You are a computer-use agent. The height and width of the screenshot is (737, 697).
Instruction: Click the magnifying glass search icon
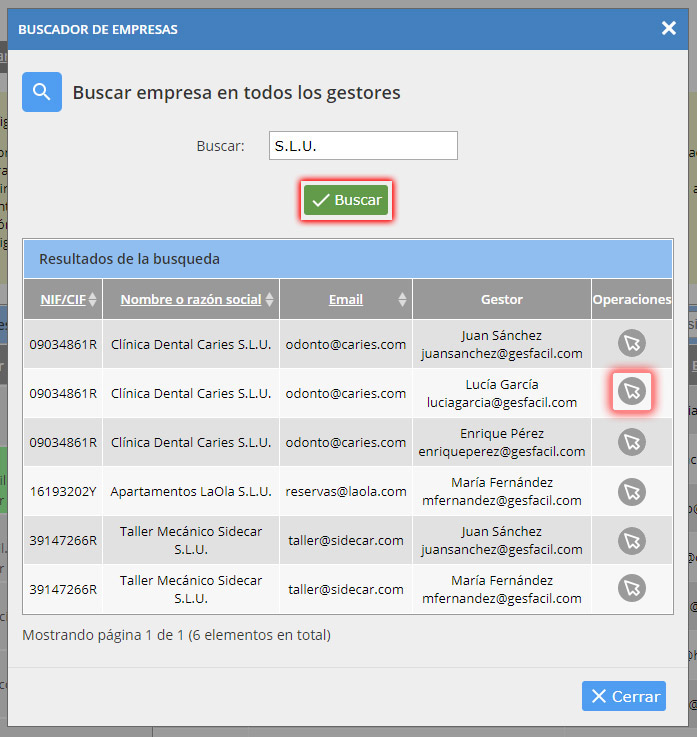click(42, 92)
